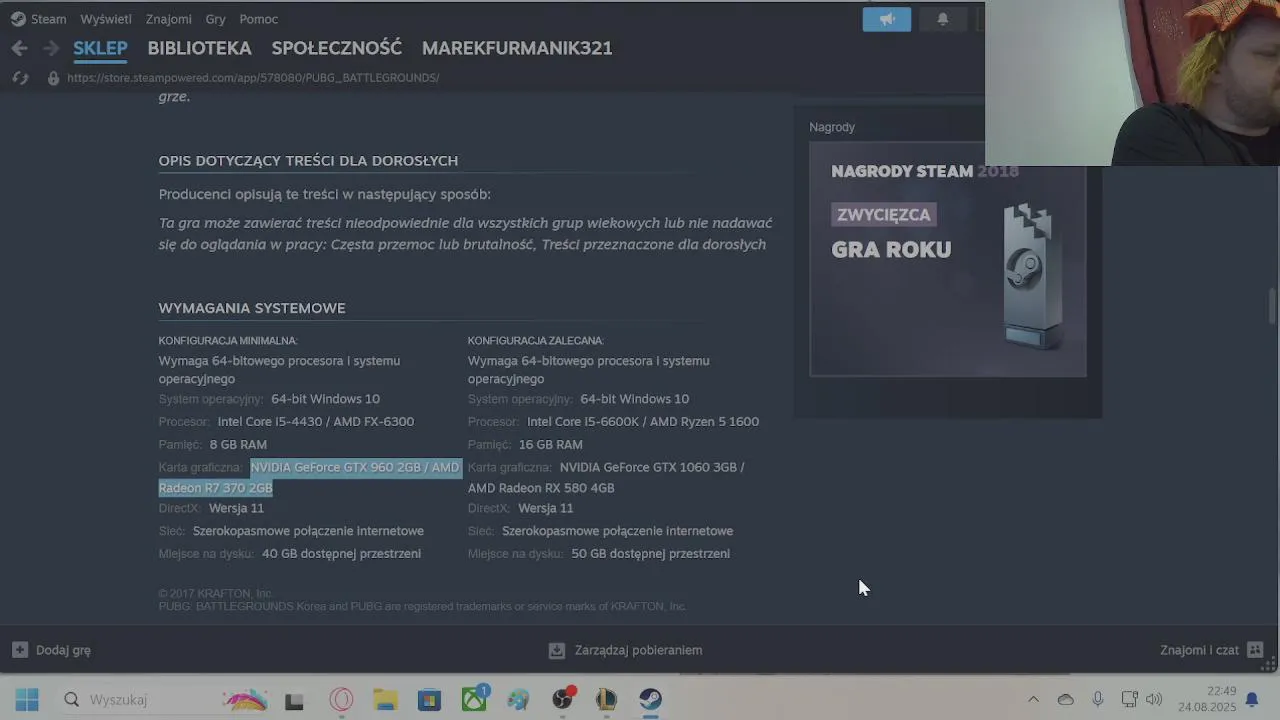Open the Gry menu

215,19
